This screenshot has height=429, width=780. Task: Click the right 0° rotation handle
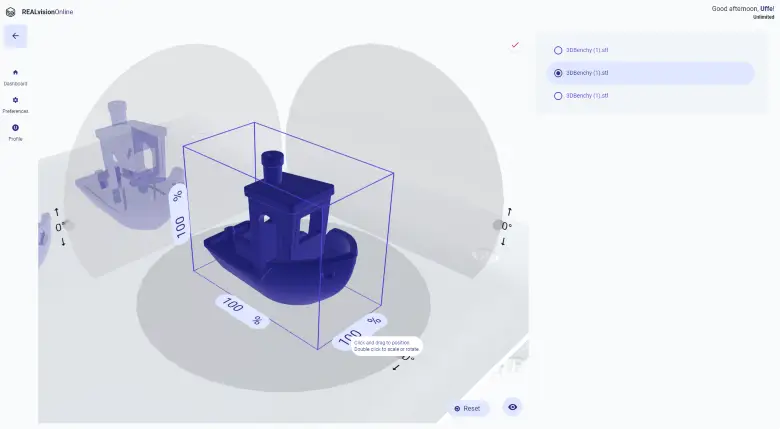pos(506,226)
